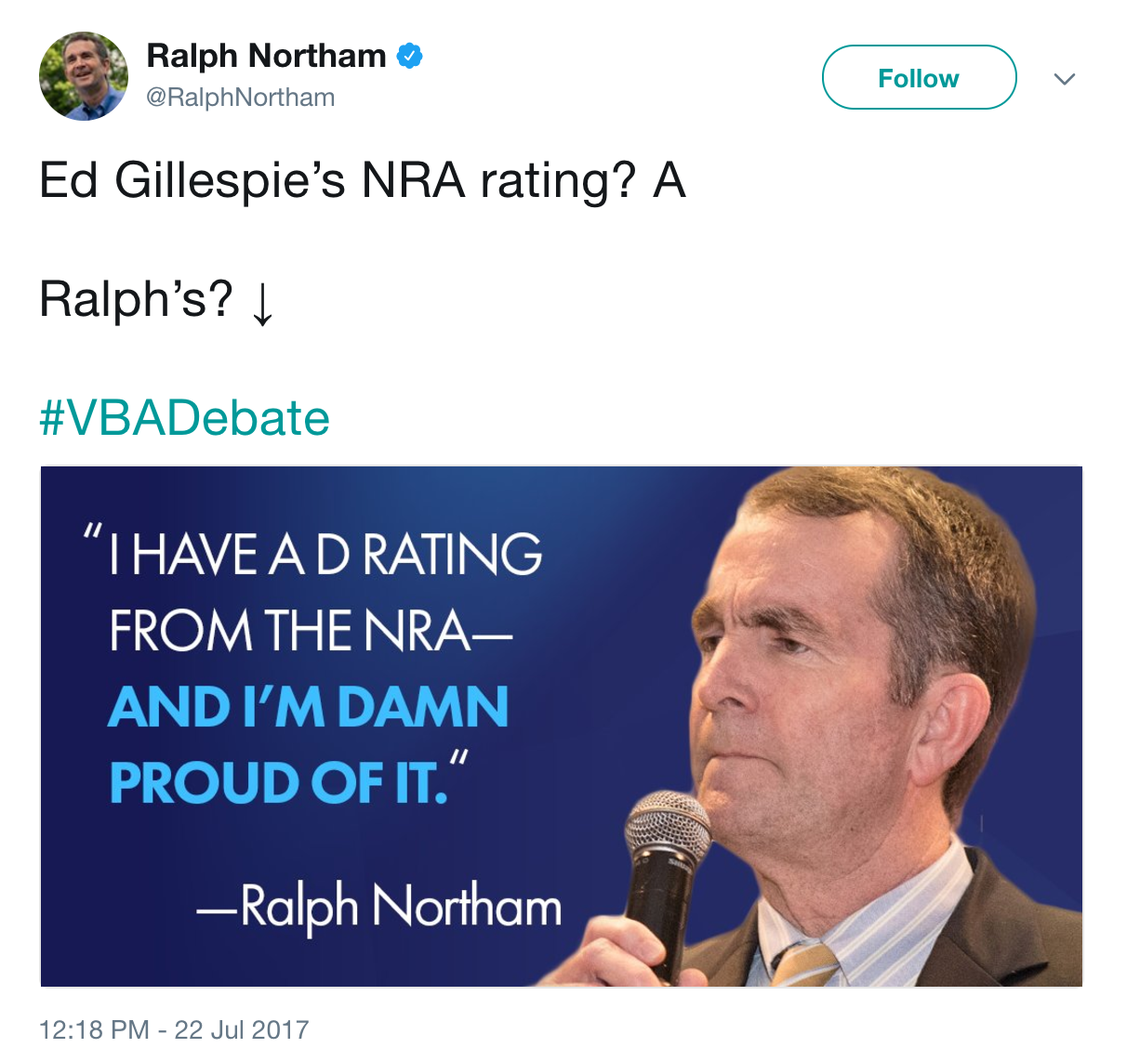1140x1048 pixels.
Task: Click the down arrow emoji after Ralph's?
Action: coord(262,306)
